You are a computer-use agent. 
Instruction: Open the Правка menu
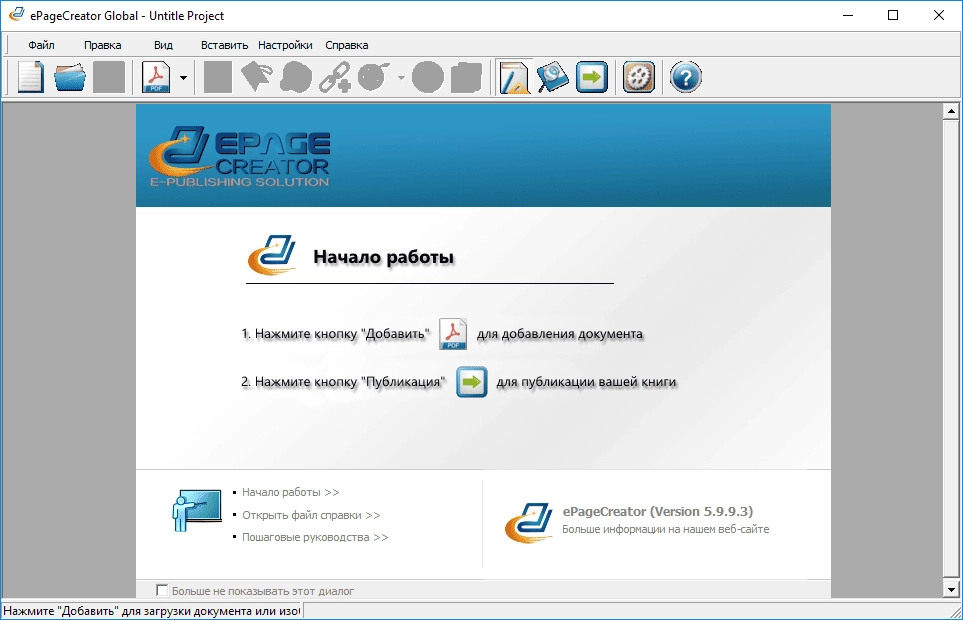[103, 45]
